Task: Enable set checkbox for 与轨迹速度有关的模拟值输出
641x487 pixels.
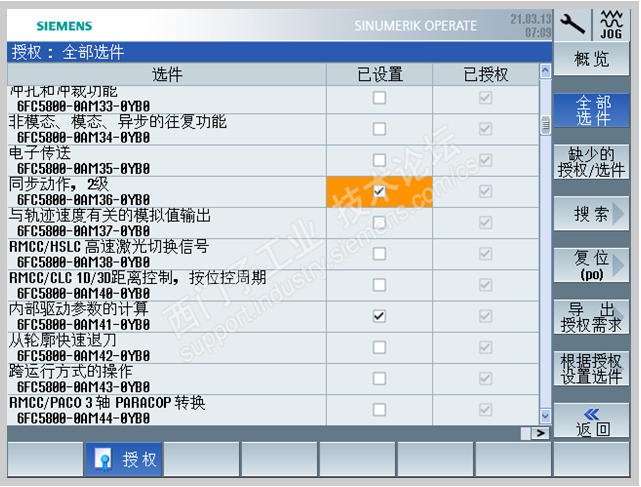Action: (x=379, y=222)
